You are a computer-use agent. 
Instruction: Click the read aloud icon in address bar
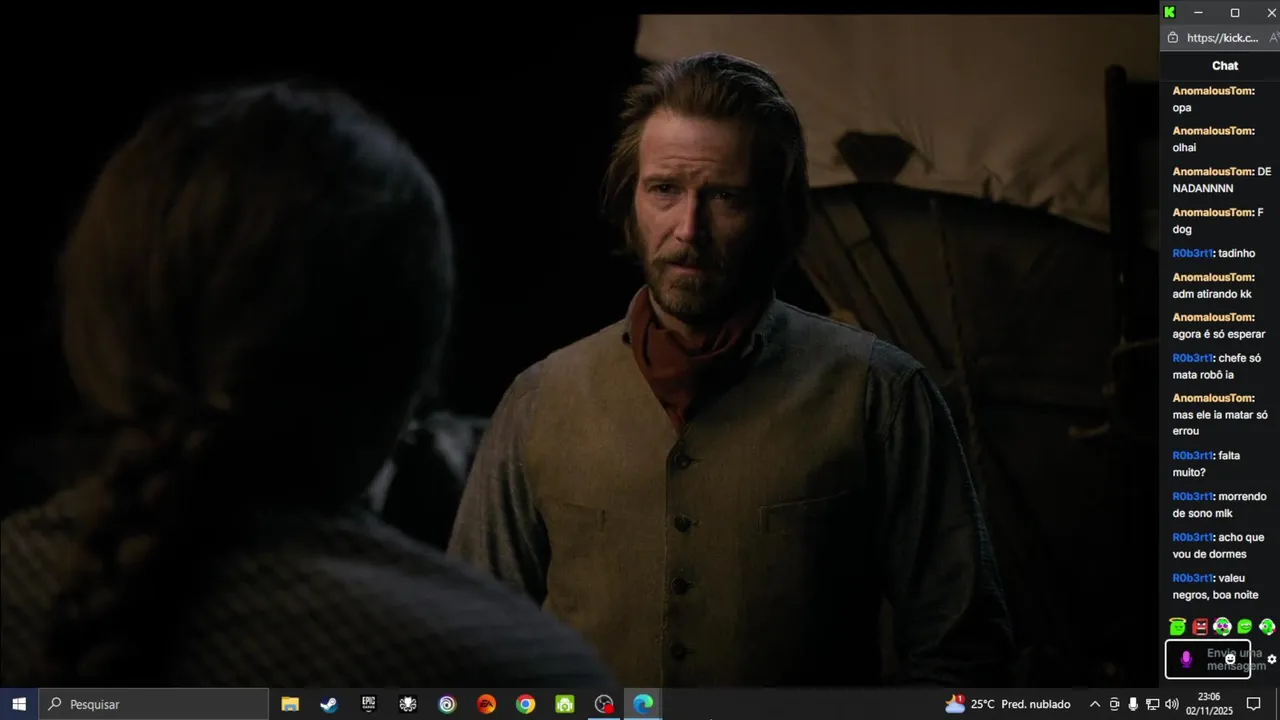coord(1274,38)
